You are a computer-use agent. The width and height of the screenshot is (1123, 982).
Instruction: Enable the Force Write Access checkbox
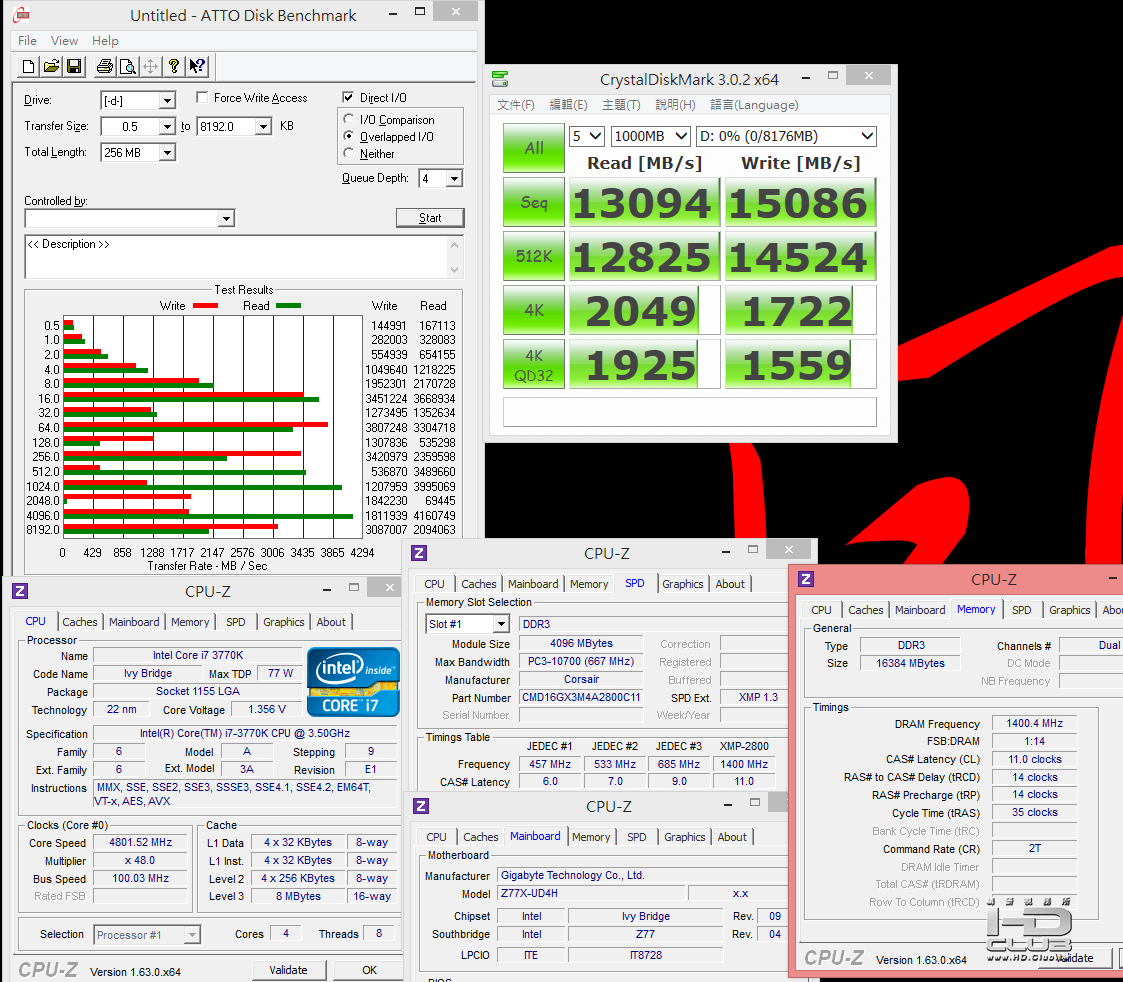[x=202, y=98]
